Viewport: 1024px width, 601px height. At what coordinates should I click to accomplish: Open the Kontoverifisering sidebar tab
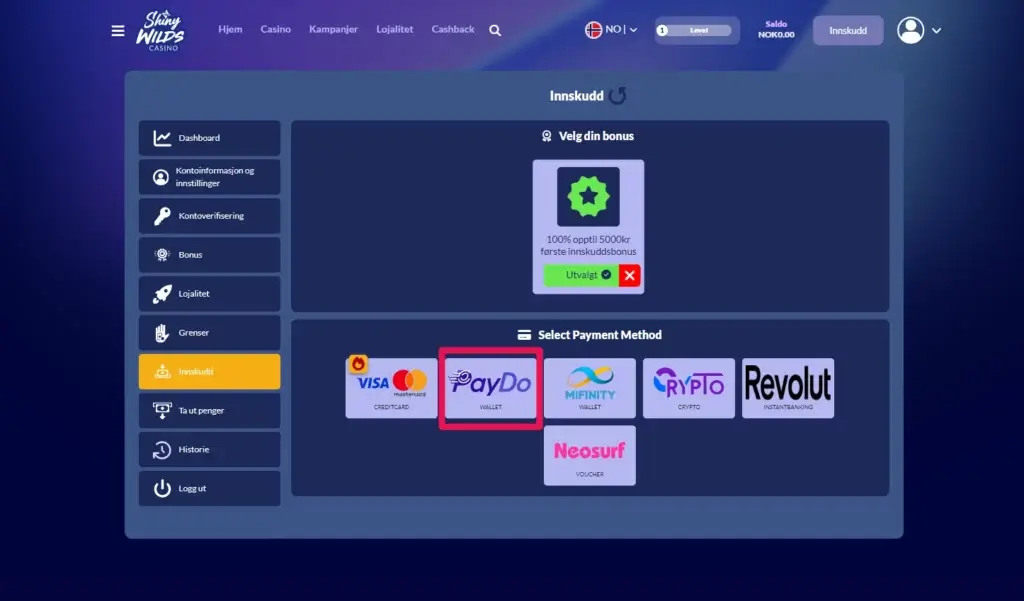[x=210, y=216]
